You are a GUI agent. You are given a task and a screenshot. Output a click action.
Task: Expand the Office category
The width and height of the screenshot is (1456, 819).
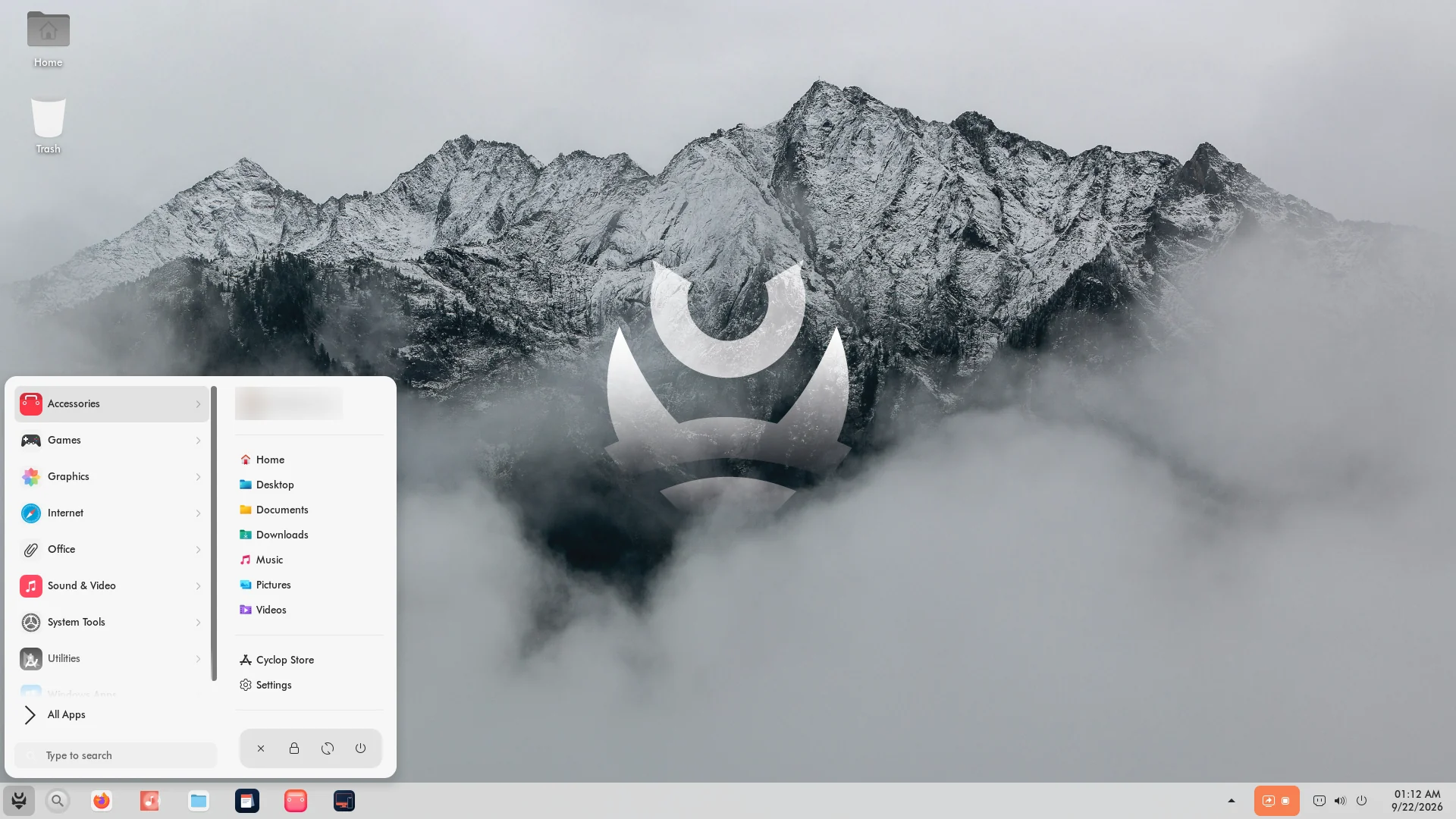(111, 550)
